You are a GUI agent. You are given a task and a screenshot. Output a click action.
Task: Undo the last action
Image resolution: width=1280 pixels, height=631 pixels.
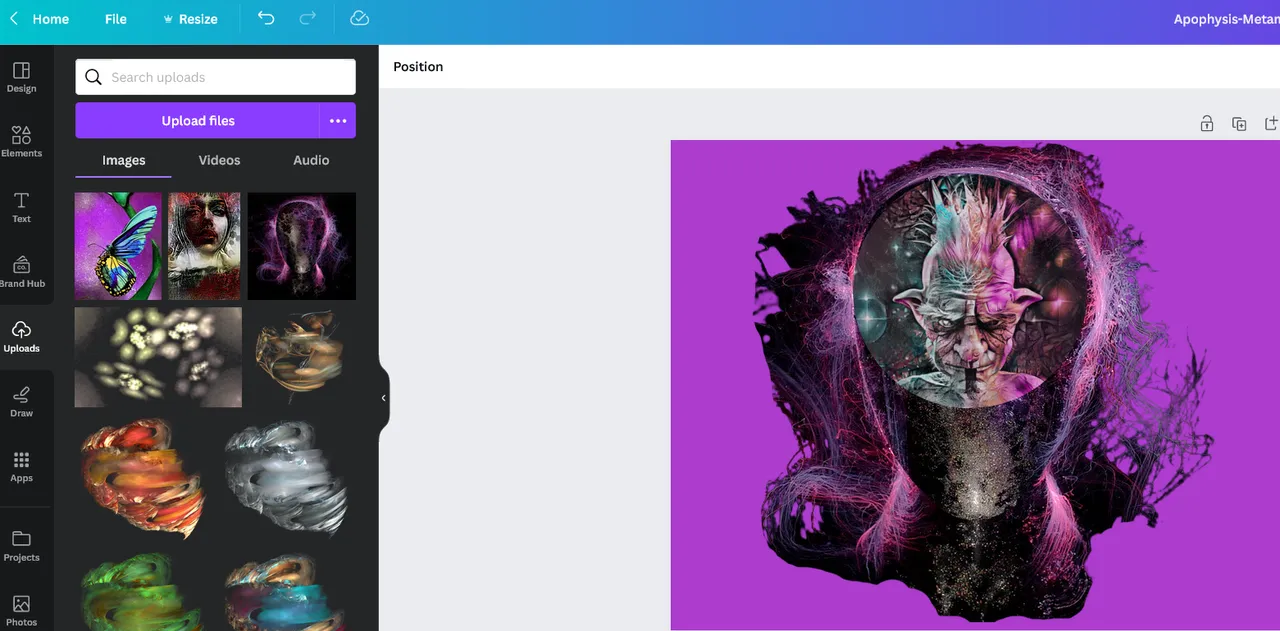point(266,18)
